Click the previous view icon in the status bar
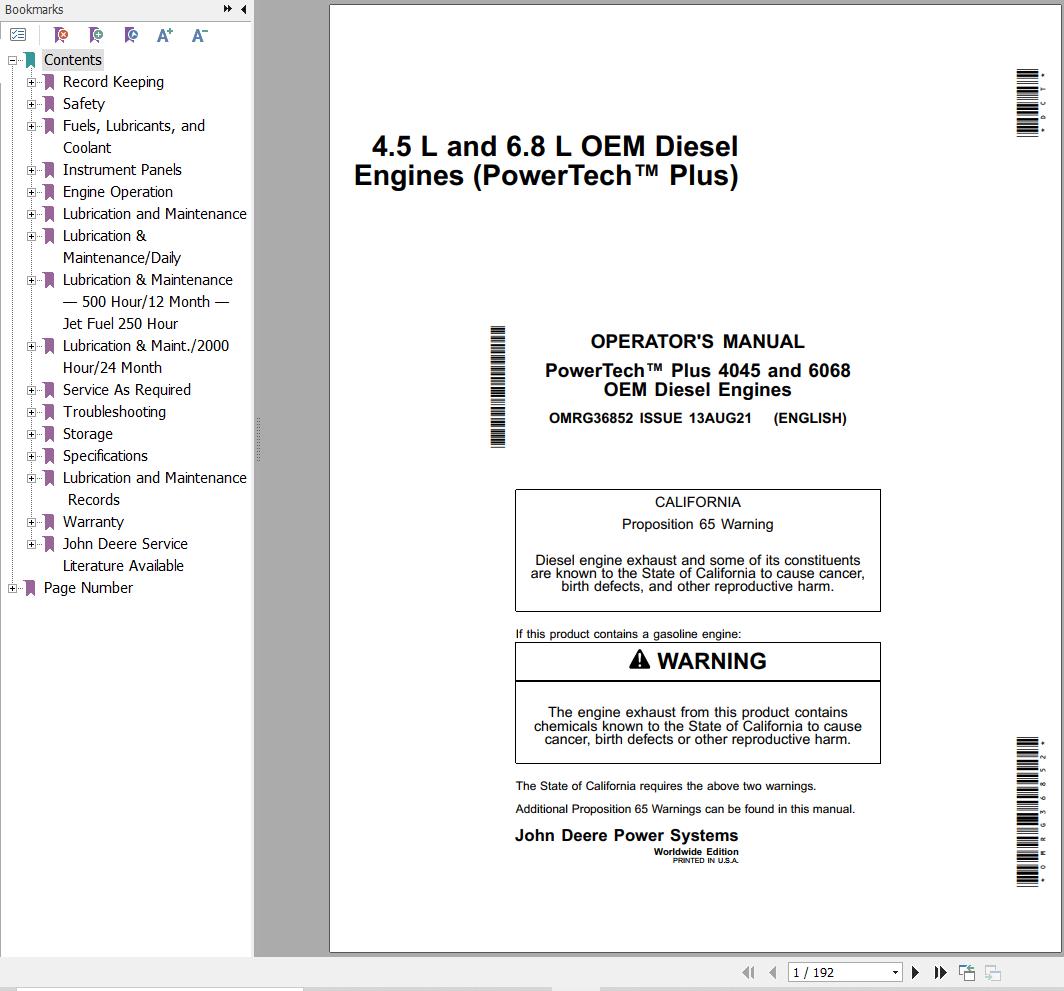This screenshot has width=1064, height=991. point(967,972)
